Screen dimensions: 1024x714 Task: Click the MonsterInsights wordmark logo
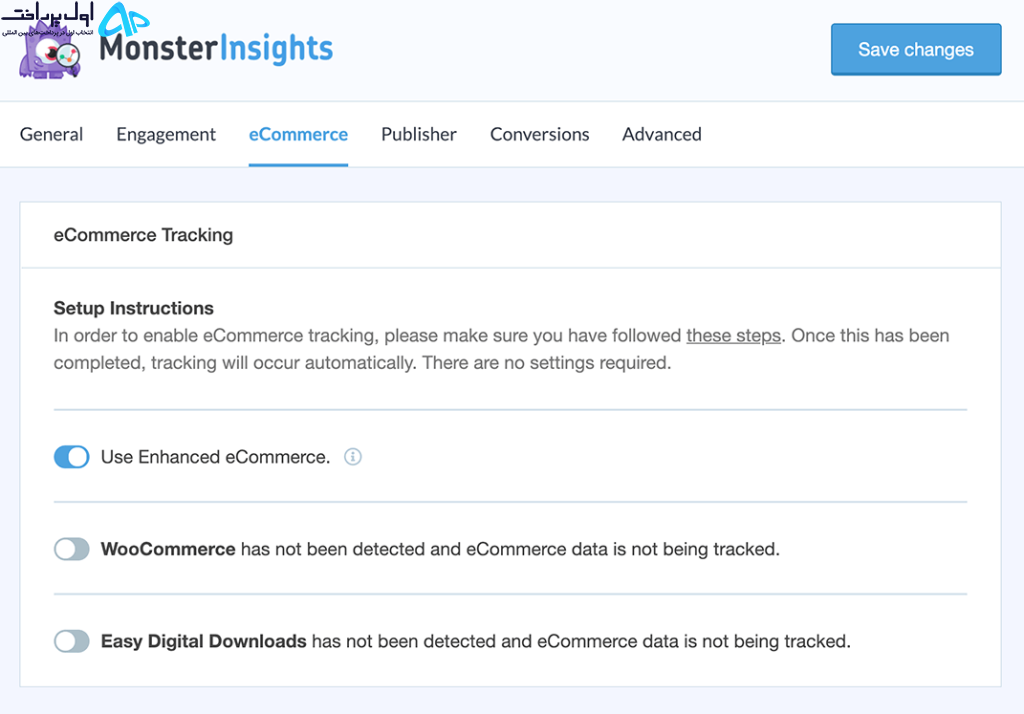(x=216, y=48)
